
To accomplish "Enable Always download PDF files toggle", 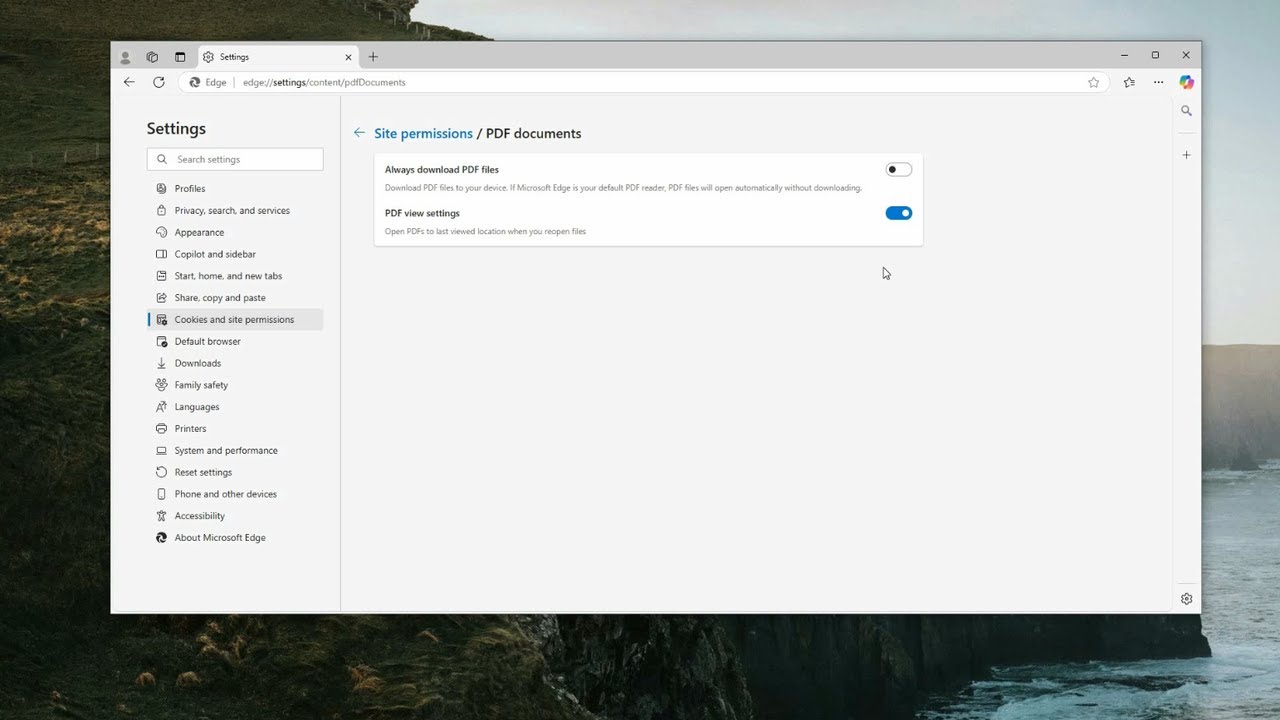I will [899, 170].
